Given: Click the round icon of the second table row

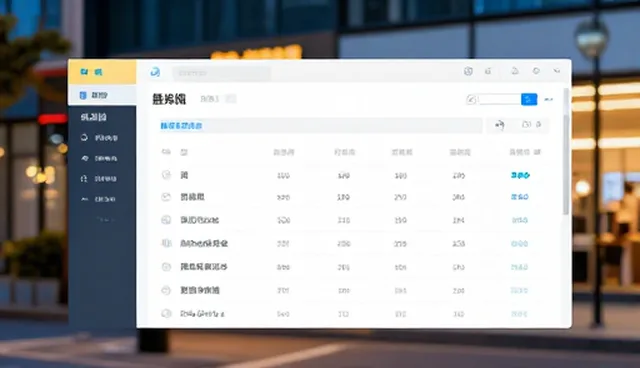Looking at the screenshot, I should [166, 197].
